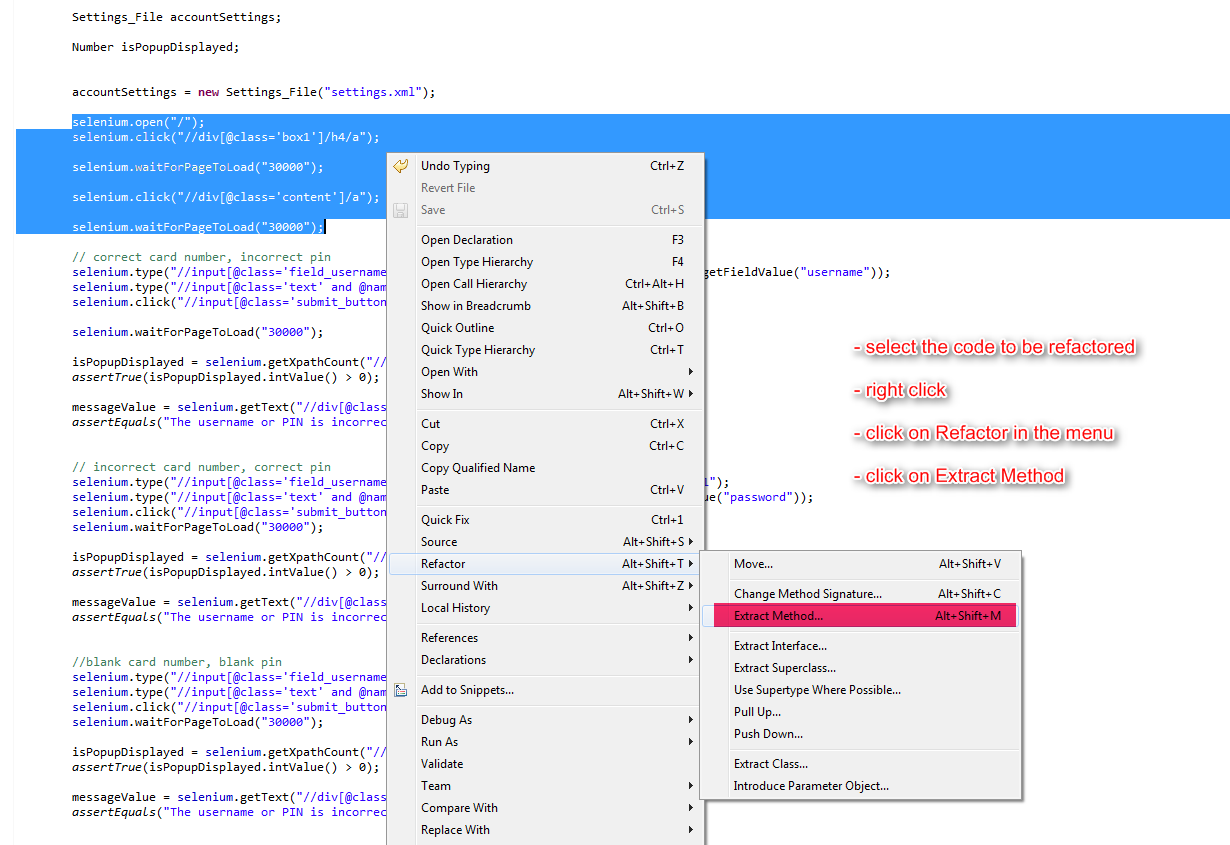The height and width of the screenshot is (845, 1230).
Task: Choose Extract Method in the submenu
Action: [x=860, y=616]
